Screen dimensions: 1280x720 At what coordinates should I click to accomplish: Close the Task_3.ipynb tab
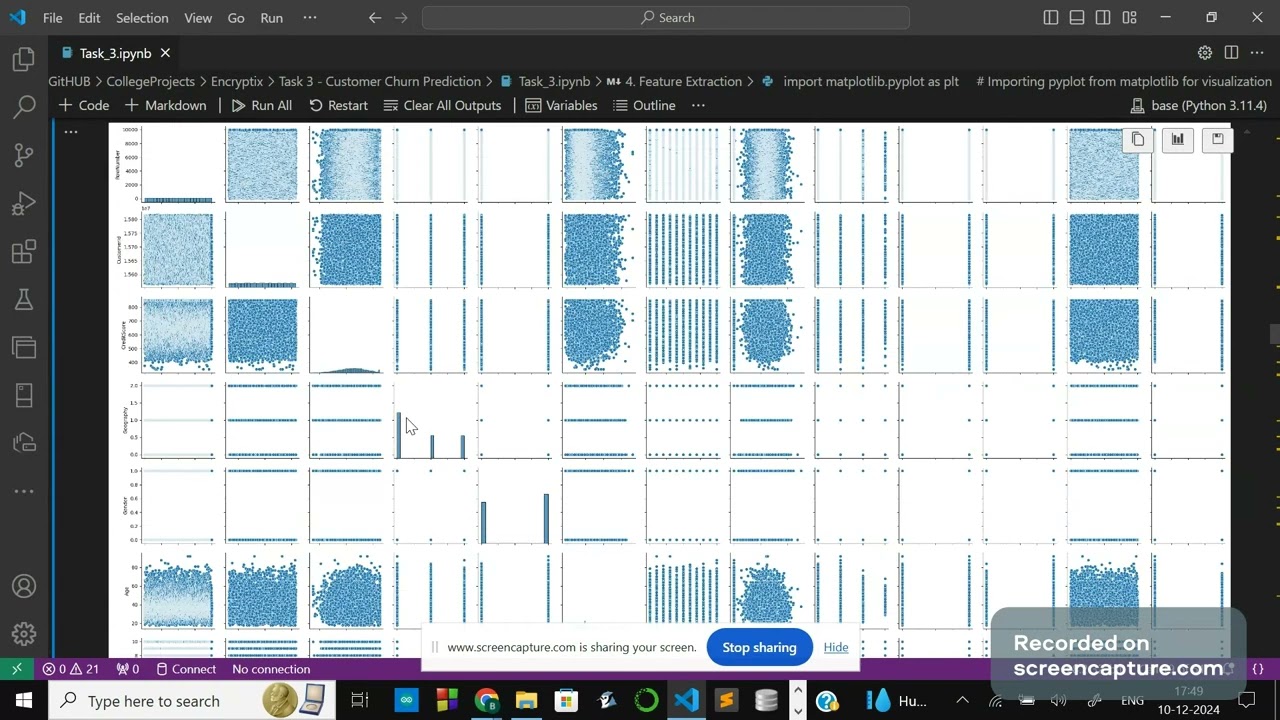pos(165,53)
